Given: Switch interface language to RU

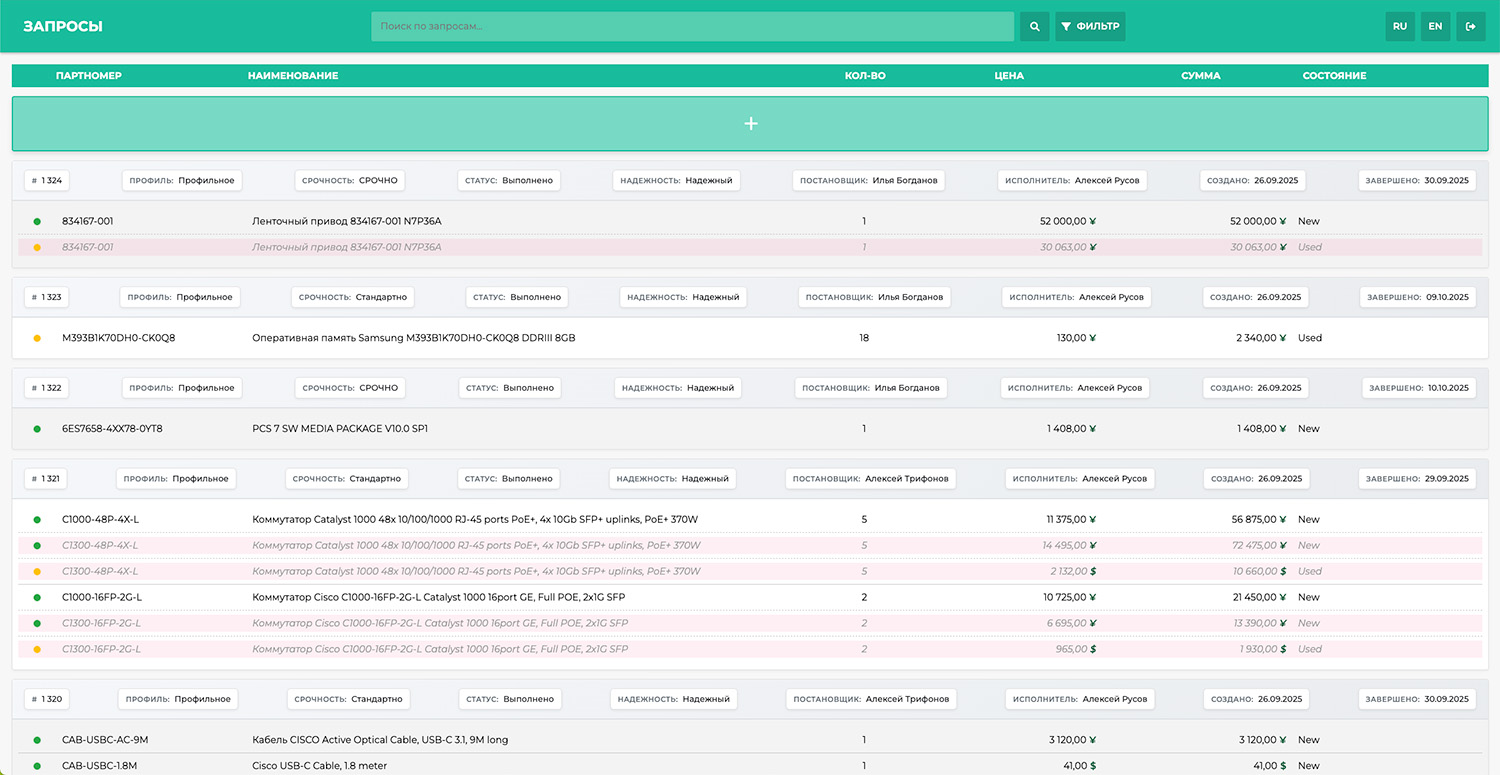Looking at the screenshot, I should point(1399,26).
